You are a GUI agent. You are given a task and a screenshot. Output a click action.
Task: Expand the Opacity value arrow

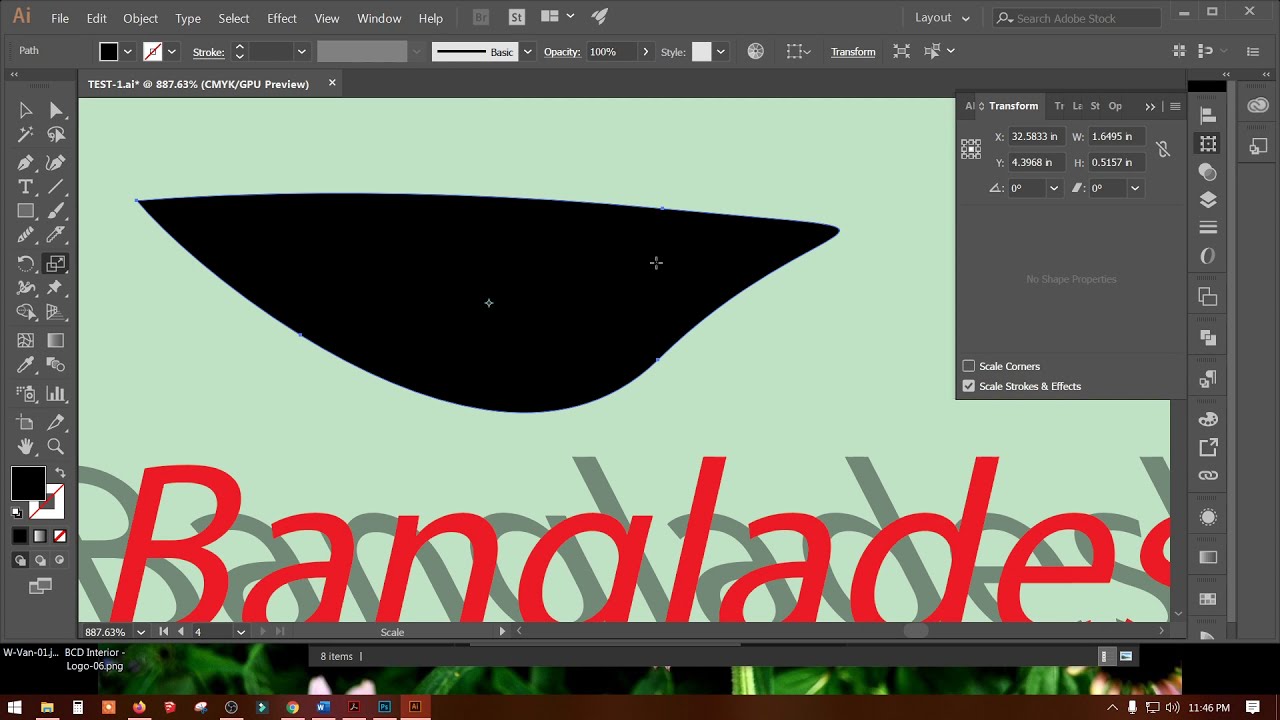pyautogui.click(x=645, y=51)
